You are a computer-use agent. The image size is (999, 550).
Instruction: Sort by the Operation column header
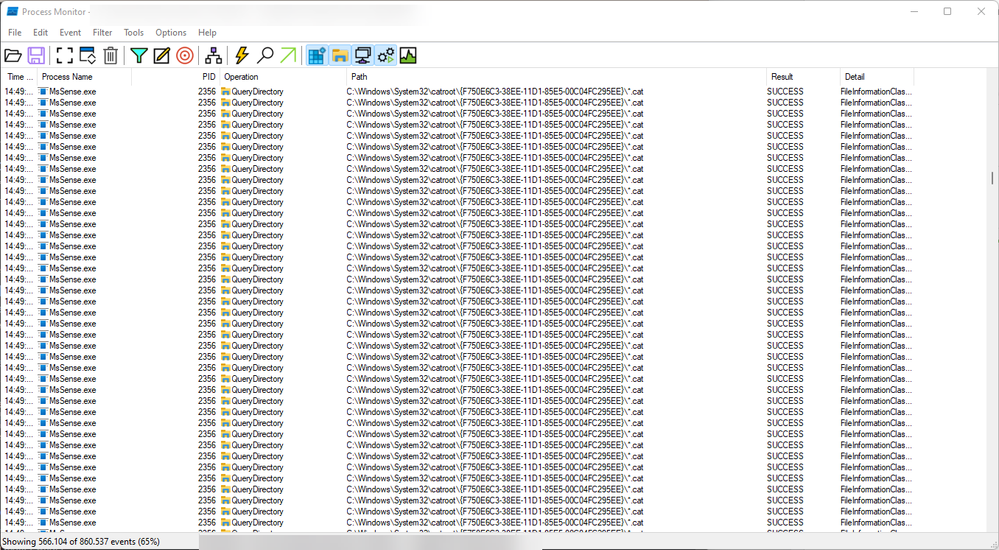pos(283,76)
